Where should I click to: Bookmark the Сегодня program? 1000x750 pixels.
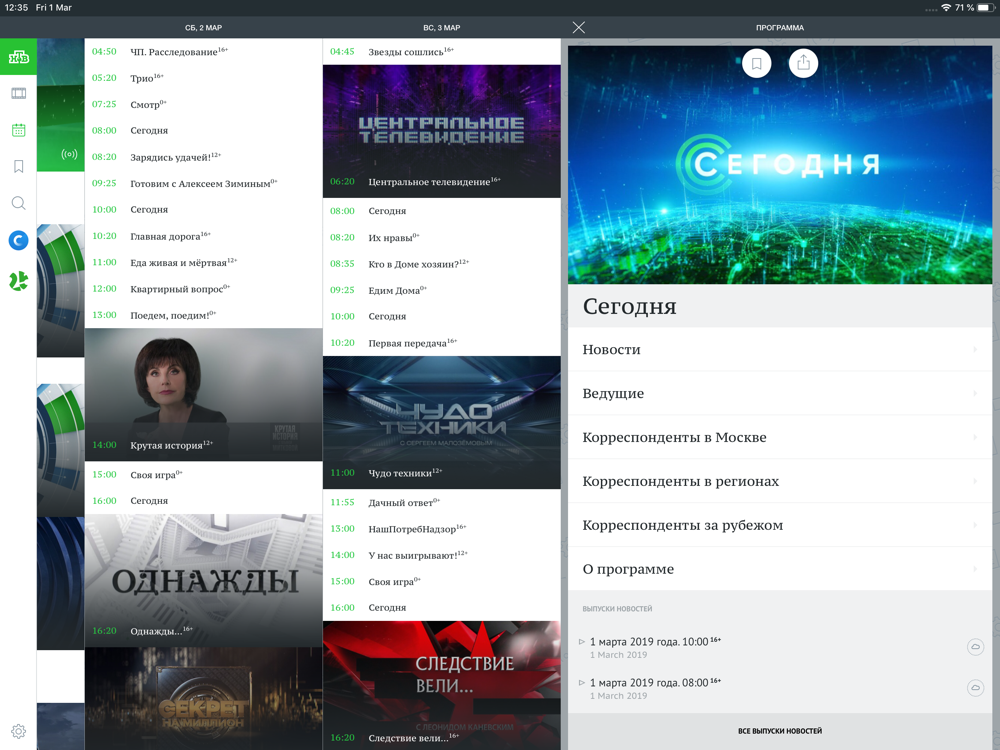click(x=756, y=63)
